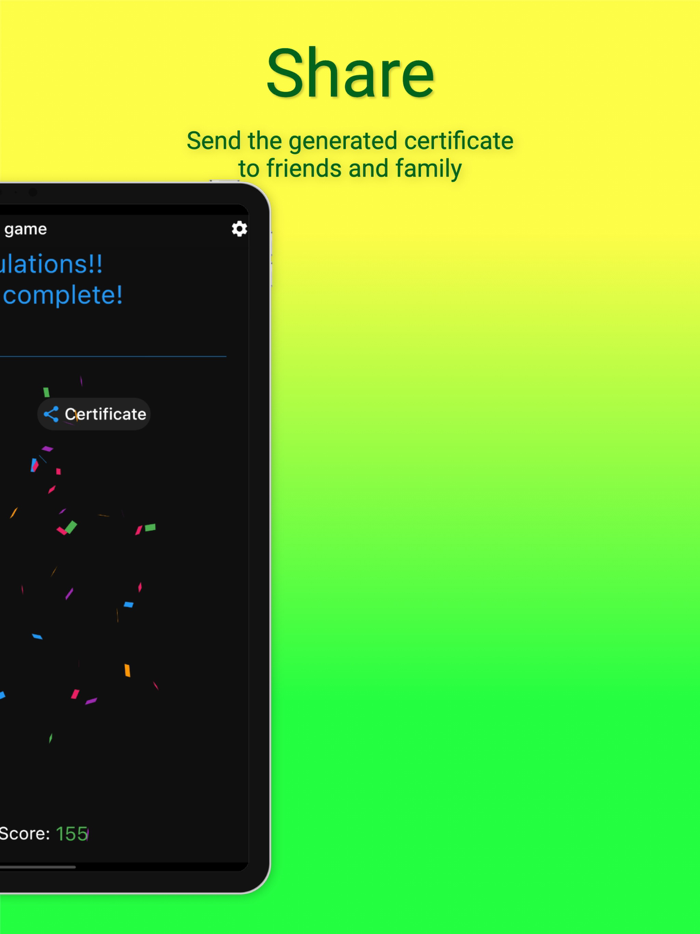Open settings with the gear icon
Image resolution: width=700 pixels, height=934 pixels.
239,229
